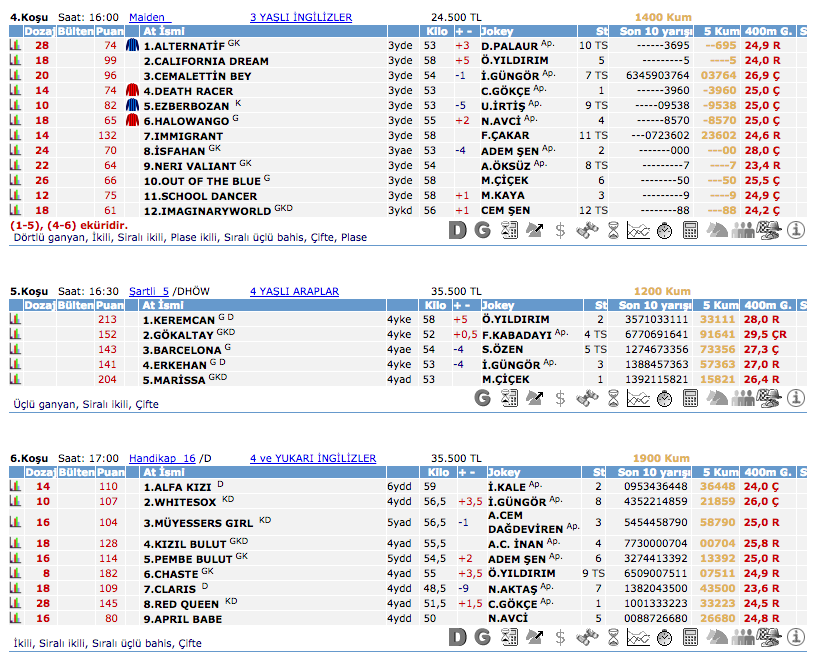826x667 pixels.
Task: Open the 4 YAŞLI ARAPLAR link
Action: [294, 291]
